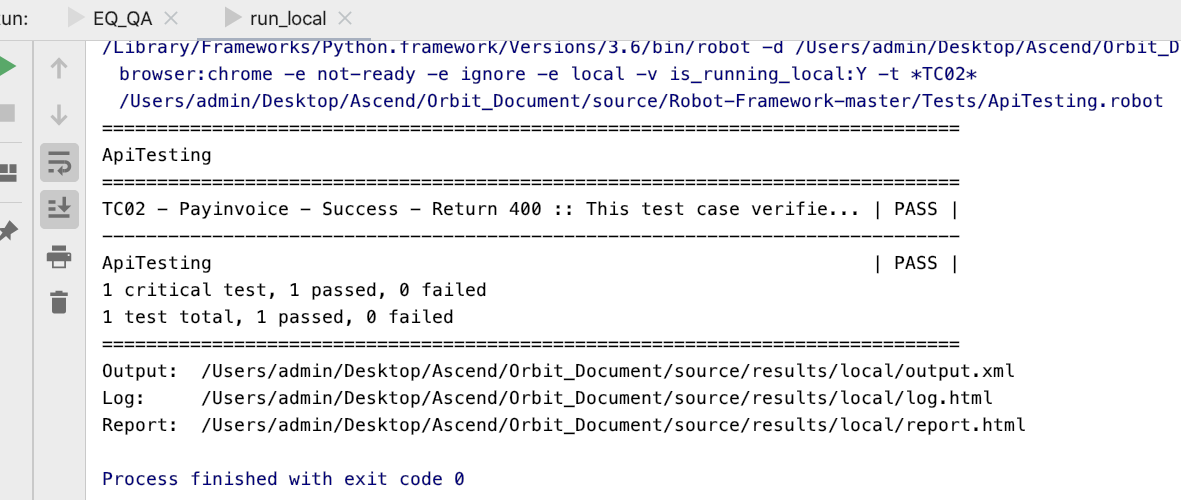Toggle soft-wrap for console output

59,162
